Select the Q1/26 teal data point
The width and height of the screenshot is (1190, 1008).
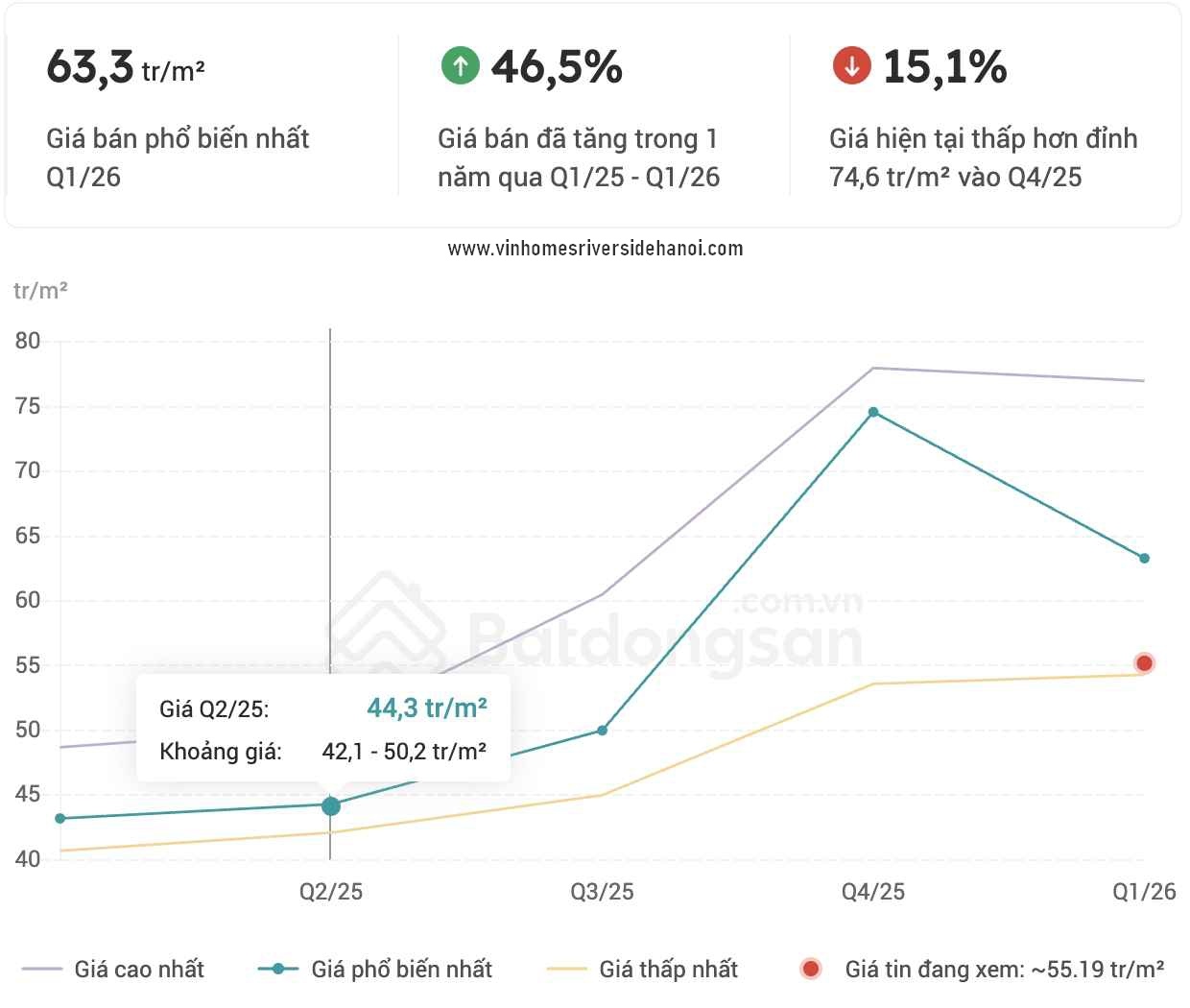1144,558
